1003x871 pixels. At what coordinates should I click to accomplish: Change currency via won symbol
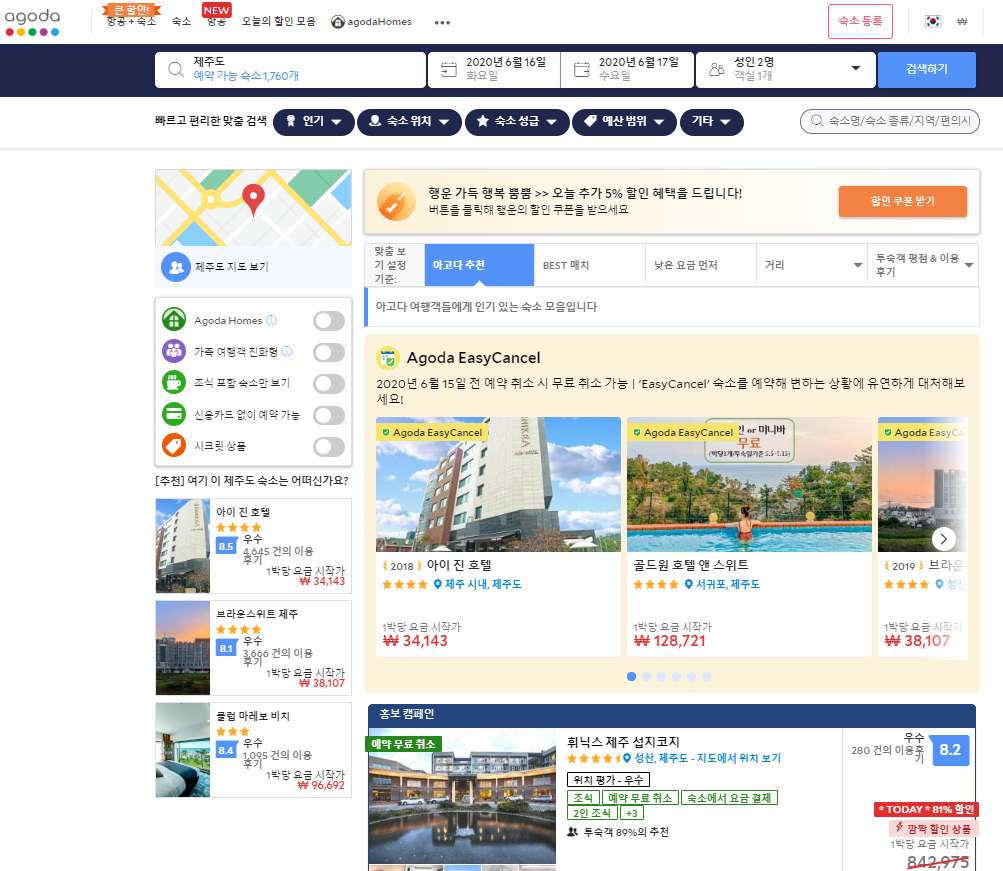pos(961,21)
